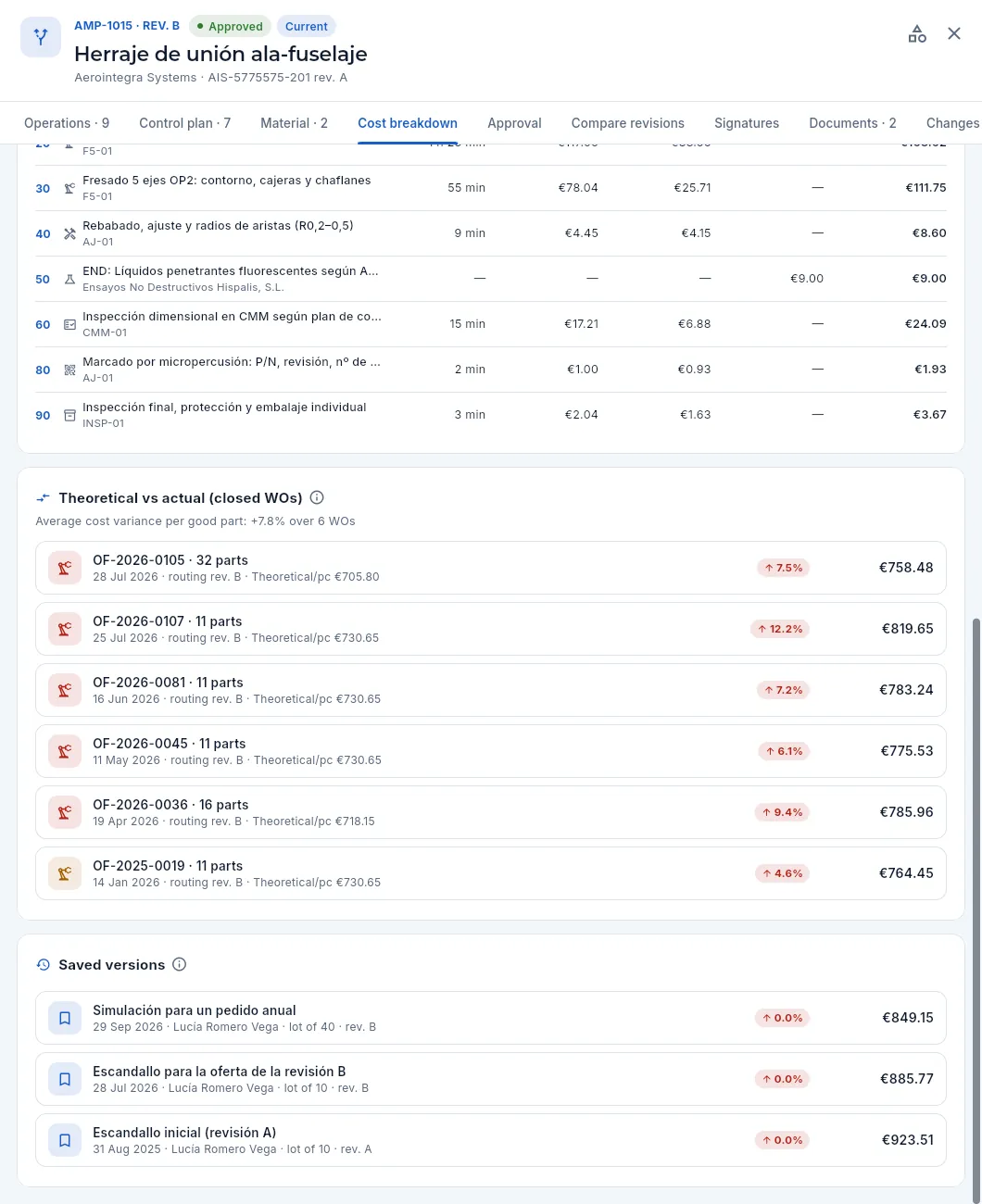This screenshot has width=982, height=1204.
Task: Click the robot icon of OF-2026-0045
Action: pyautogui.click(x=65, y=751)
